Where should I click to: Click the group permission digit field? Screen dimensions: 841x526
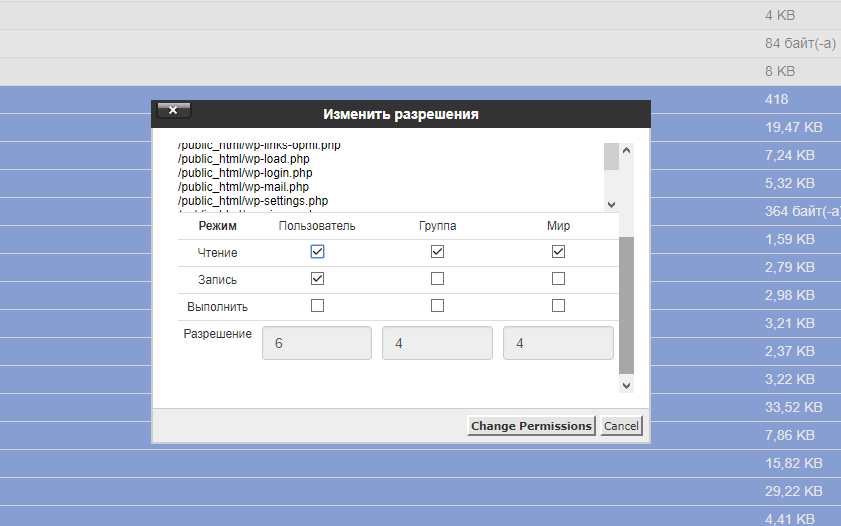pyautogui.click(x=437, y=343)
